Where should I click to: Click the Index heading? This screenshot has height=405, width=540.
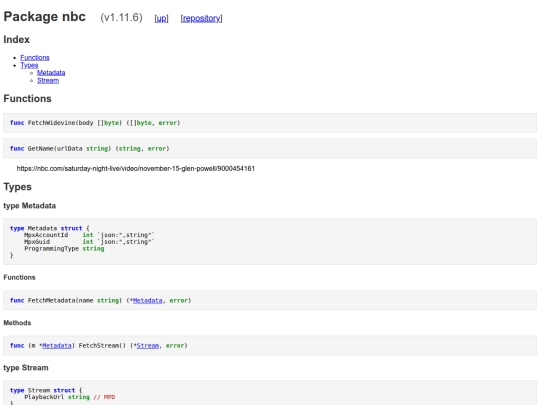point(17,40)
